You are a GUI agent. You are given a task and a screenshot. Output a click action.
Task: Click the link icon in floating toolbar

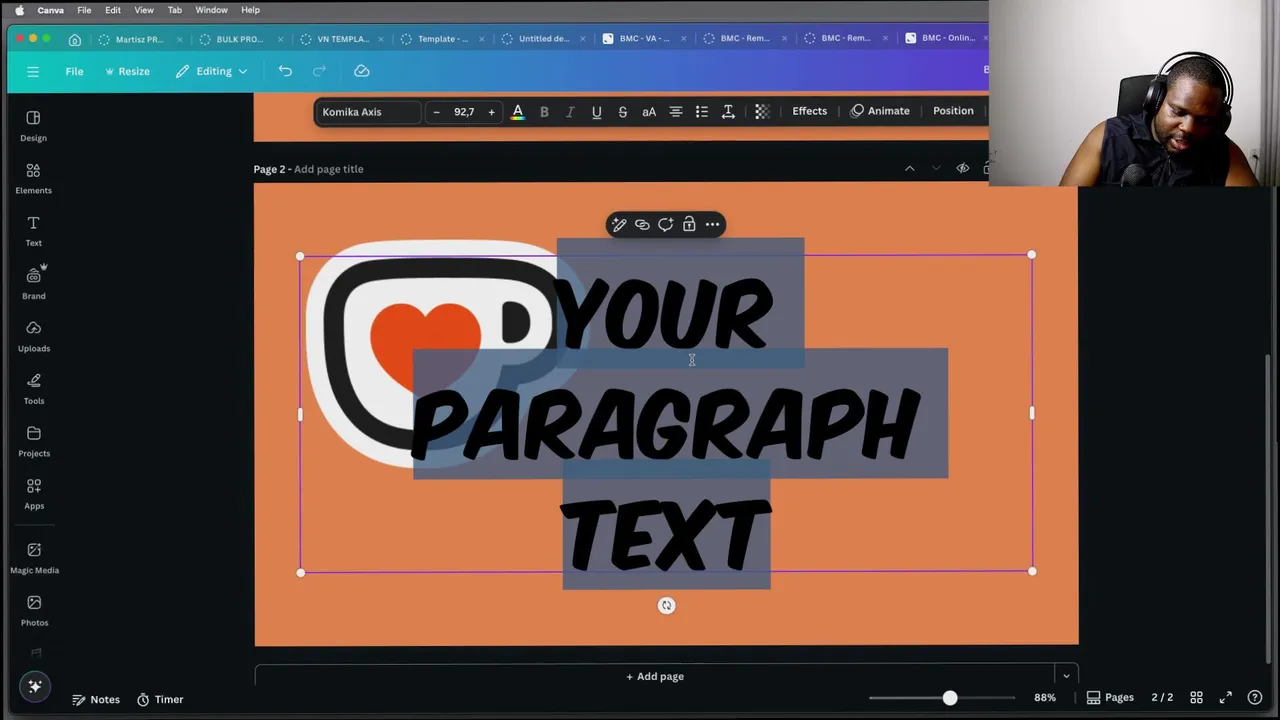coord(642,224)
